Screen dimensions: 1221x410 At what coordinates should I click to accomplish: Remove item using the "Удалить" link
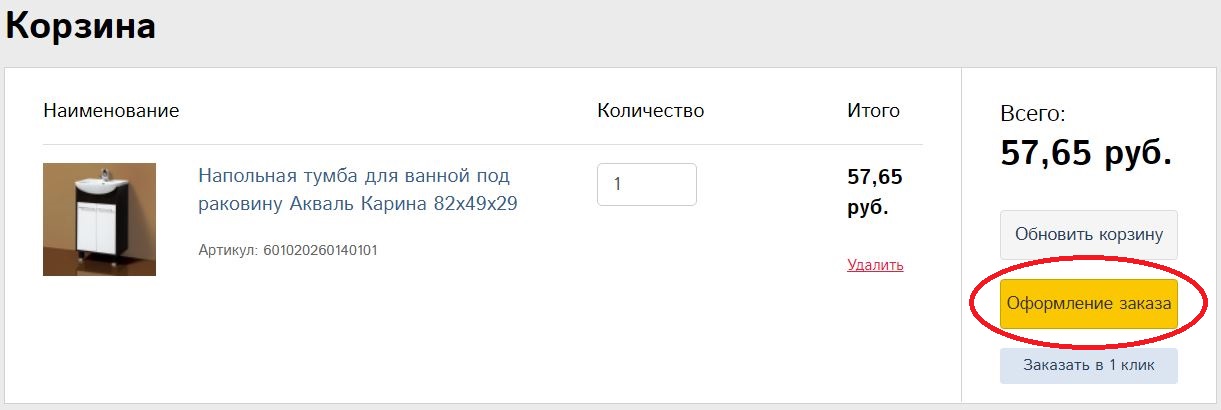point(875,265)
